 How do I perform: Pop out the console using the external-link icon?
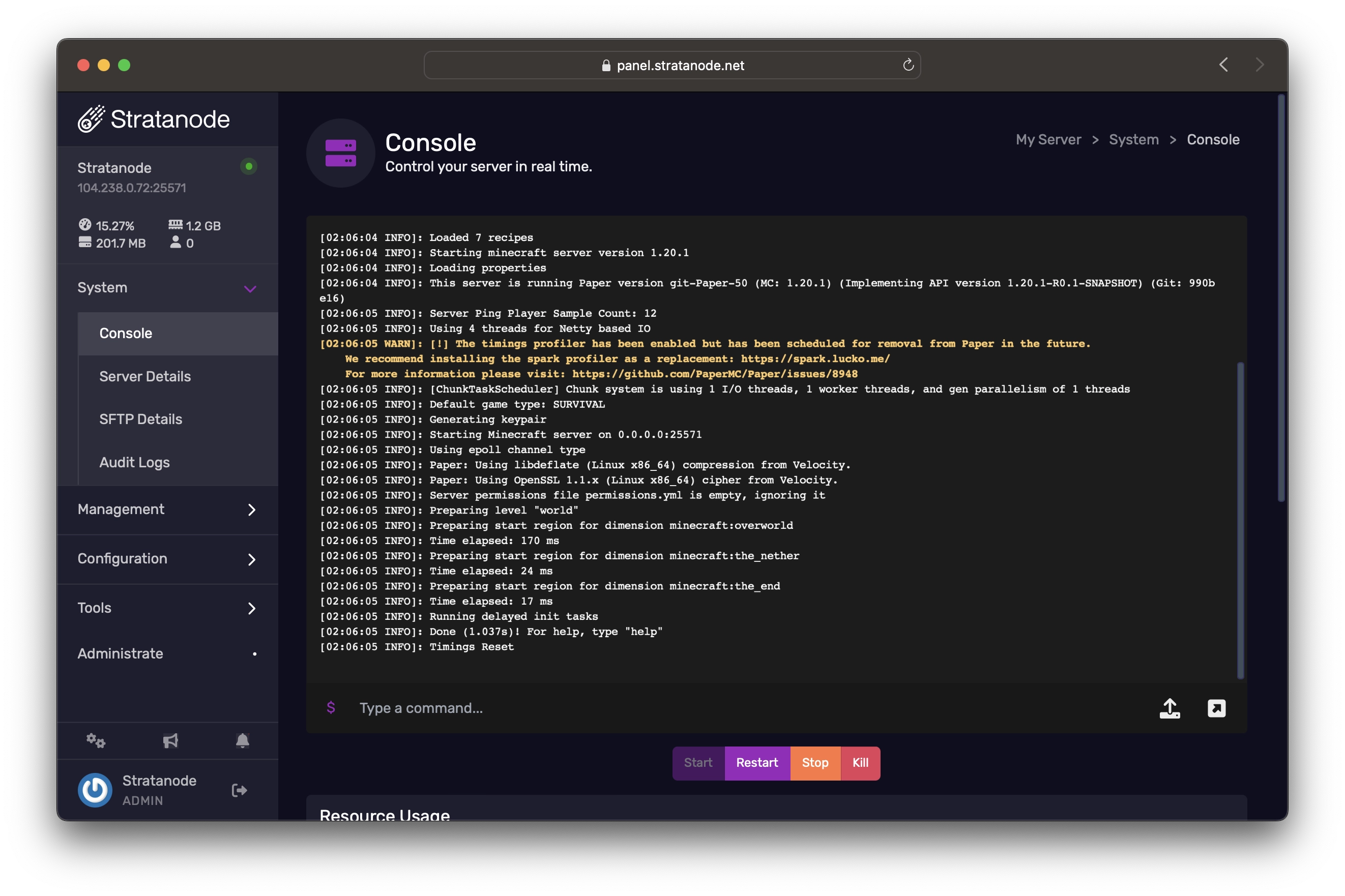pyautogui.click(x=1216, y=708)
